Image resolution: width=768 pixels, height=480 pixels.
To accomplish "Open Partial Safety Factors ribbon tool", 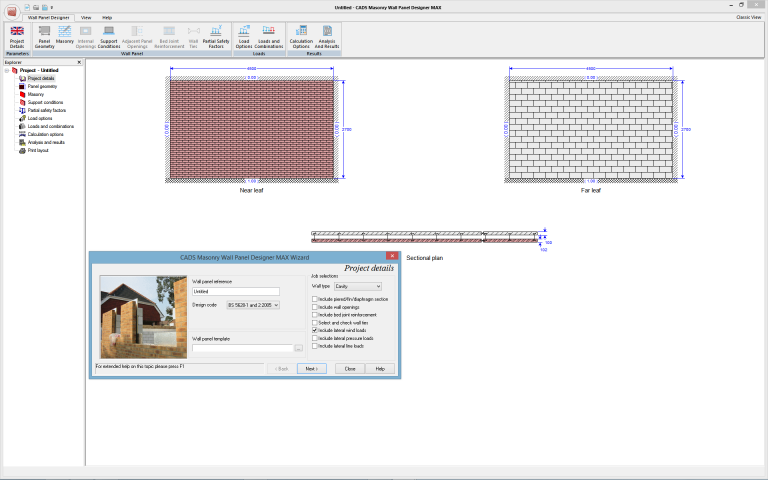I will (x=216, y=37).
